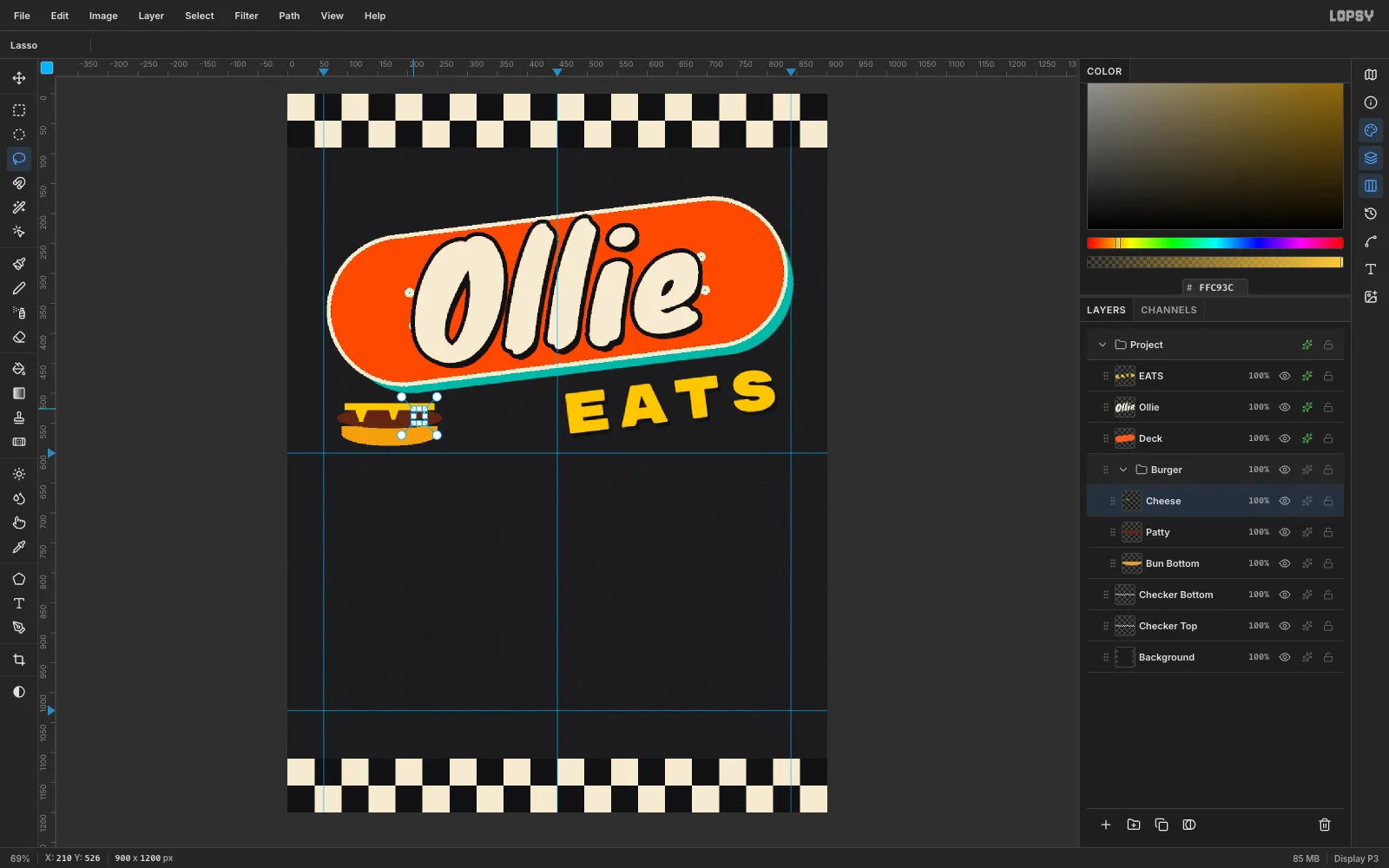The image size is (1389, 868).
Task: Select the Lasso tool
Action: pos(19,159)
